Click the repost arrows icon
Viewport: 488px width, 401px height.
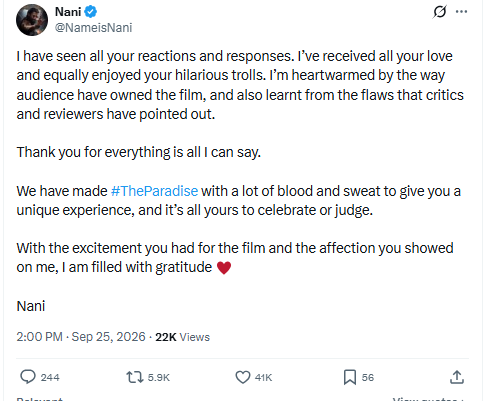(x=135, y=377)
